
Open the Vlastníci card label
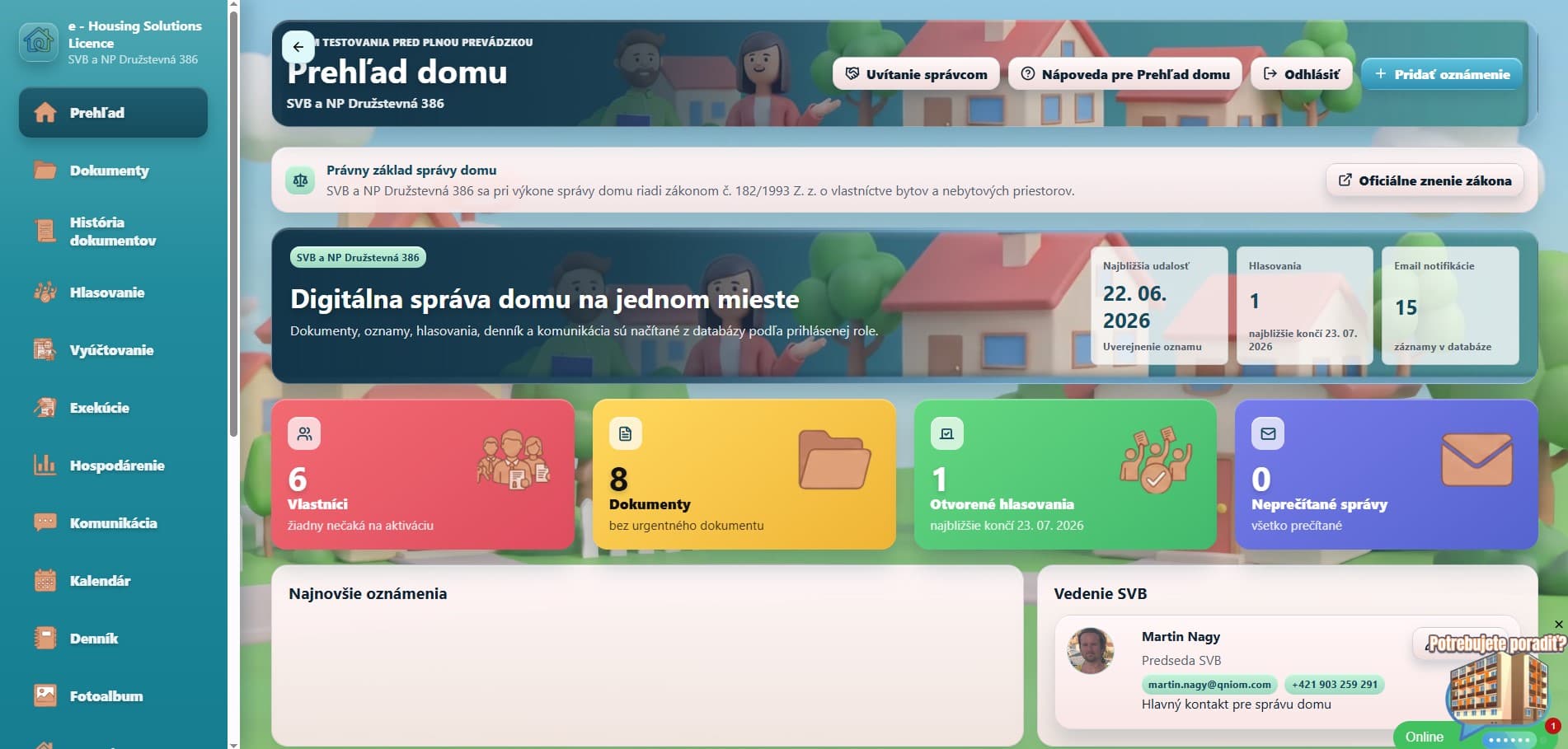coord(317,504)
